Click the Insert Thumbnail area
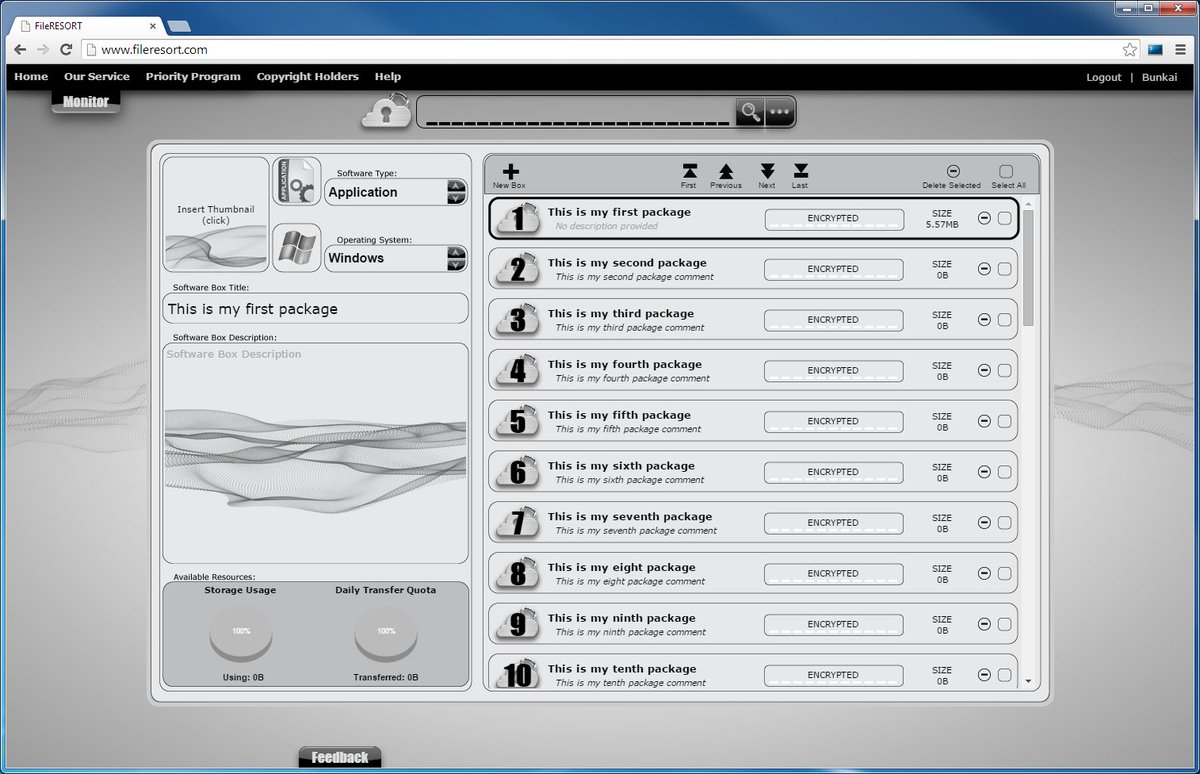The height and width of the screenshot is (774, 1200). pos(214,213)
